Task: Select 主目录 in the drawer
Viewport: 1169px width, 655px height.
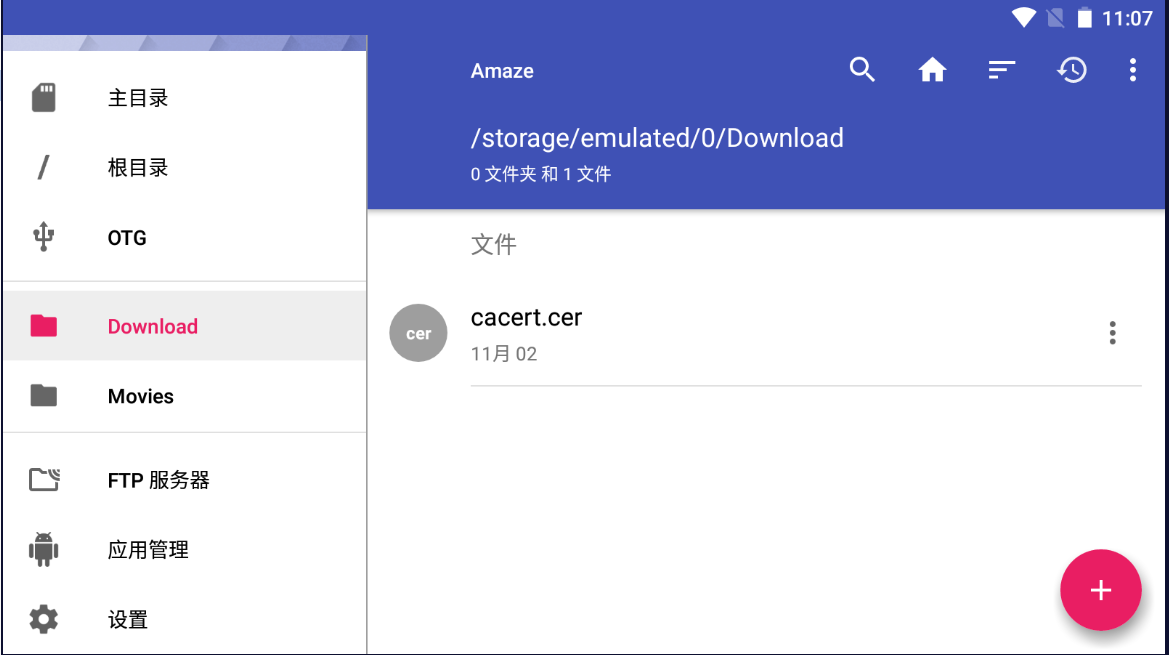Action: [138, 98]
